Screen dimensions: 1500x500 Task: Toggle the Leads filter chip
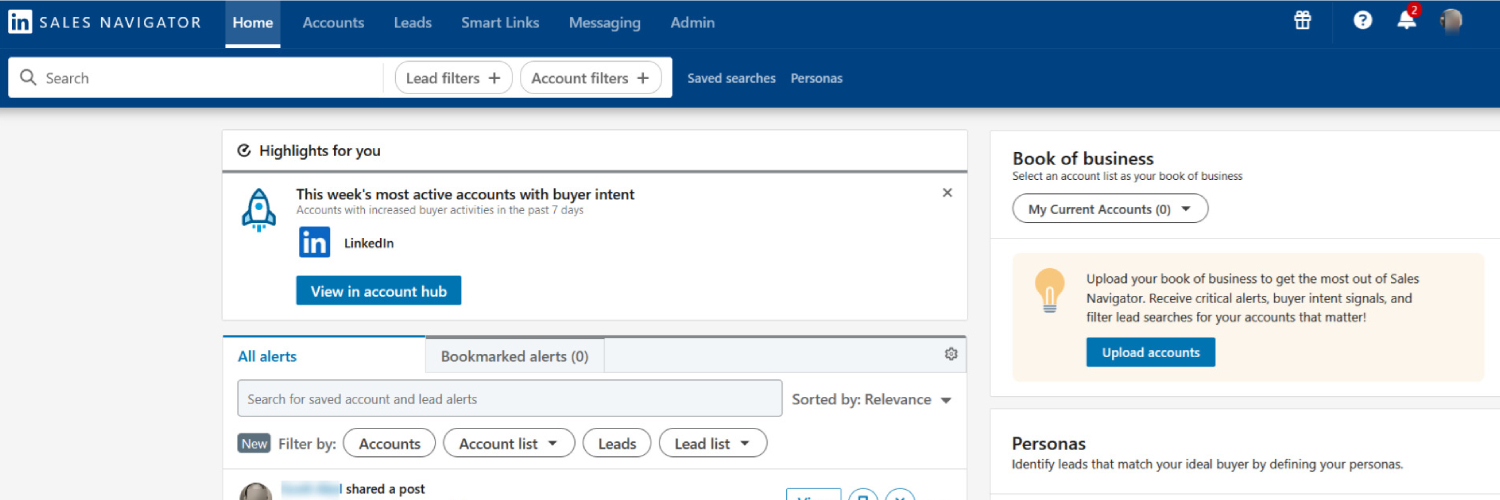coord(617,444)
